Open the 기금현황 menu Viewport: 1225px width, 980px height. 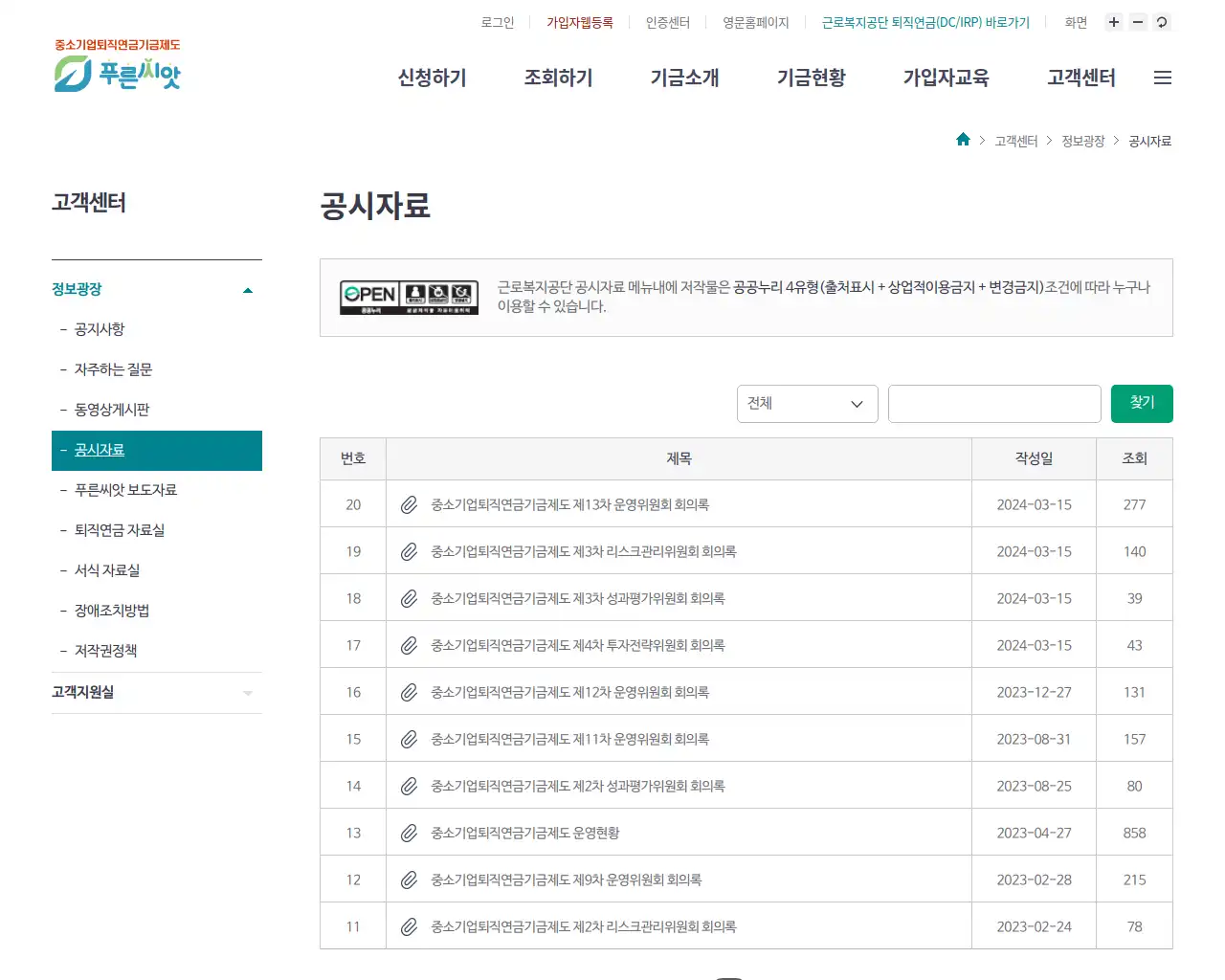[811, 78]
